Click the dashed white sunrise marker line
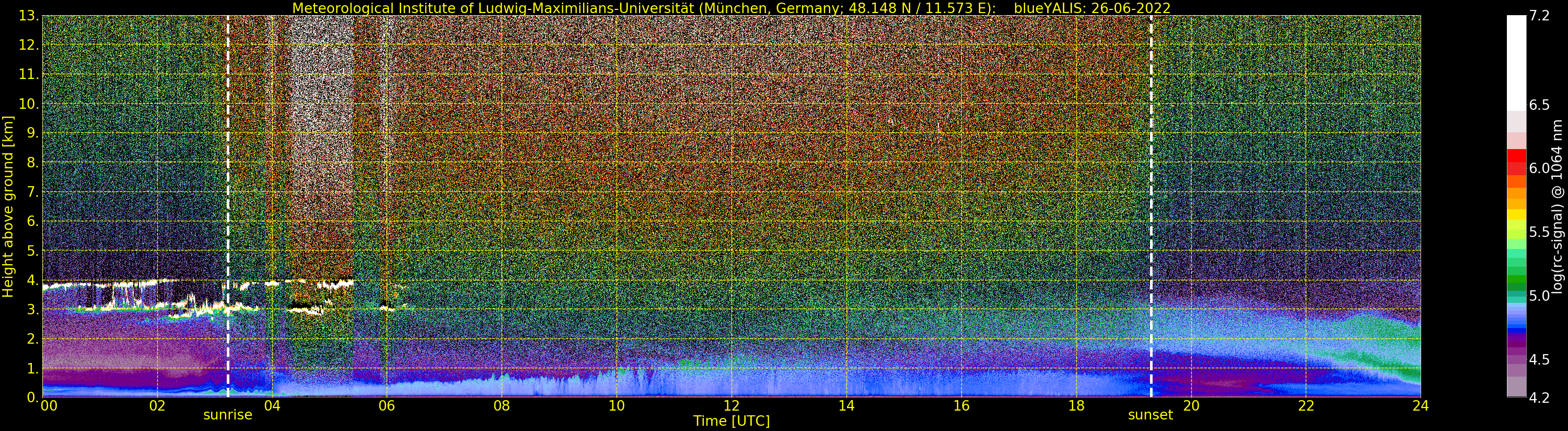The image size is (1568, 431). 228,206
